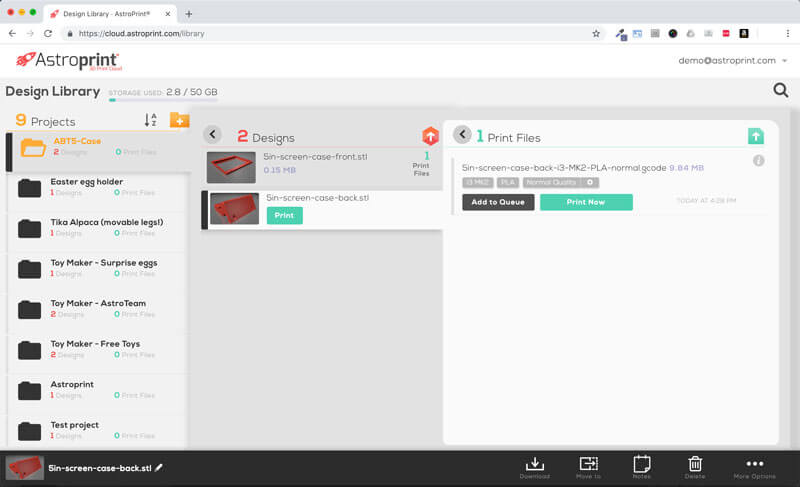Sort projects with the A-Z icon

150,120
